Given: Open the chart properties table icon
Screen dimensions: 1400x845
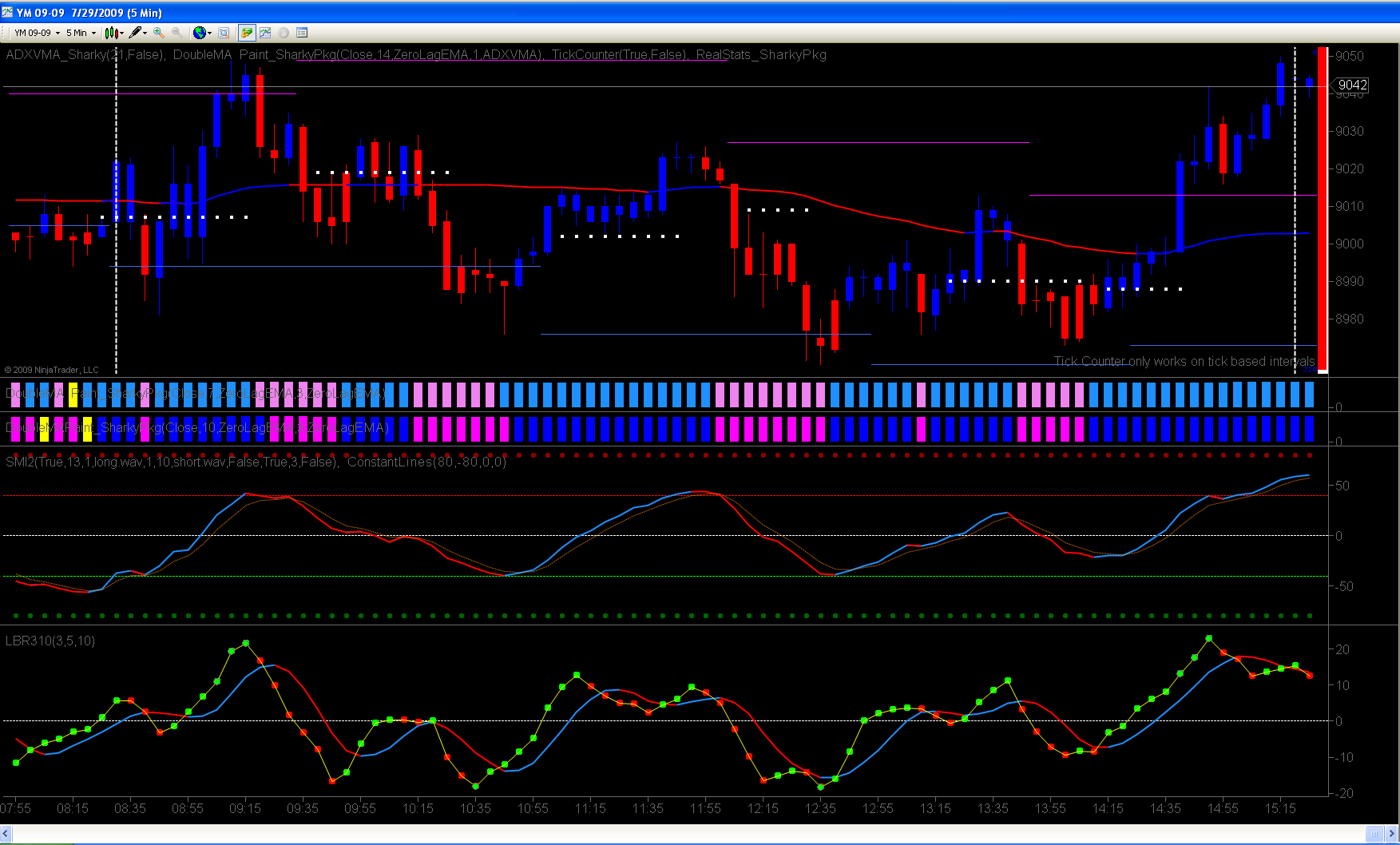Looking at the screenshot, I should 302,33.
